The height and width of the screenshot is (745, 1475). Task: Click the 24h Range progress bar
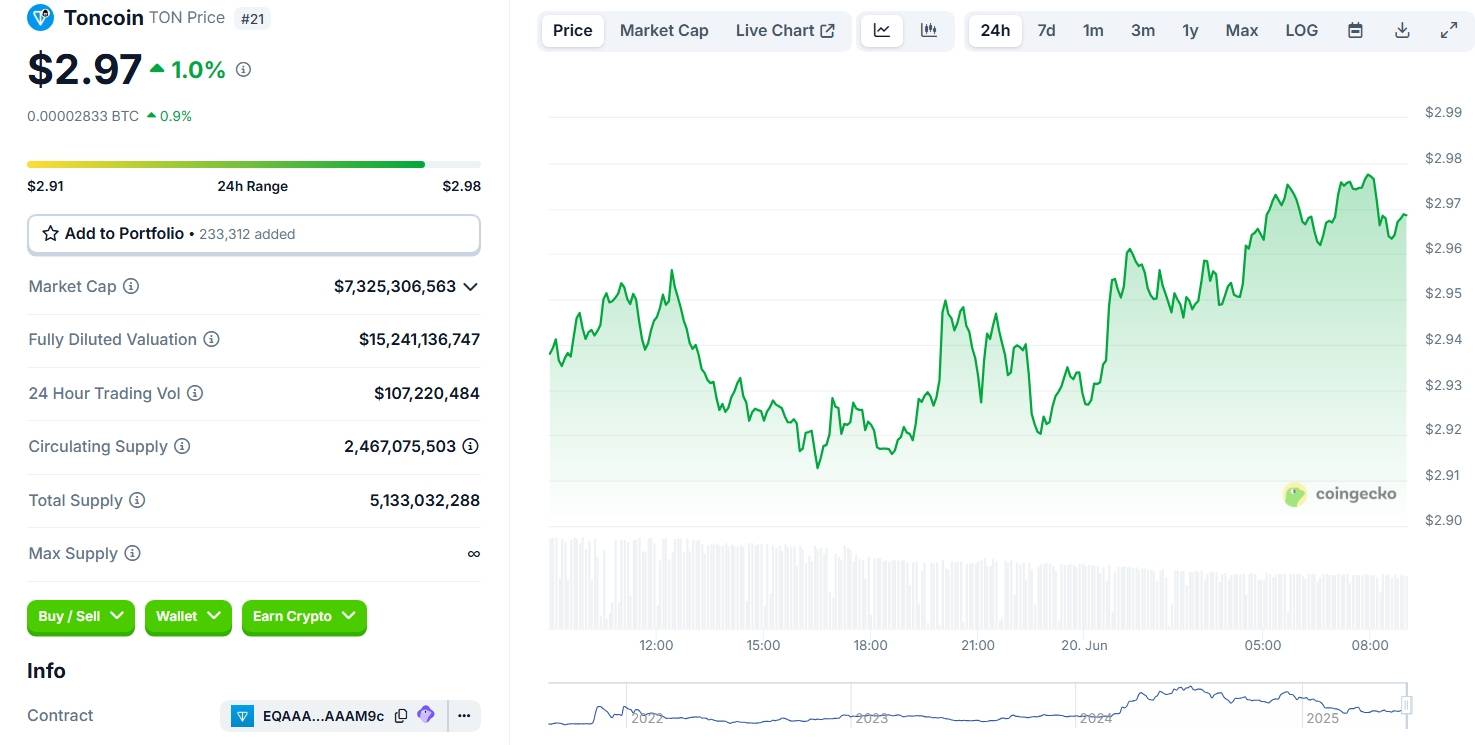(254, 164)
